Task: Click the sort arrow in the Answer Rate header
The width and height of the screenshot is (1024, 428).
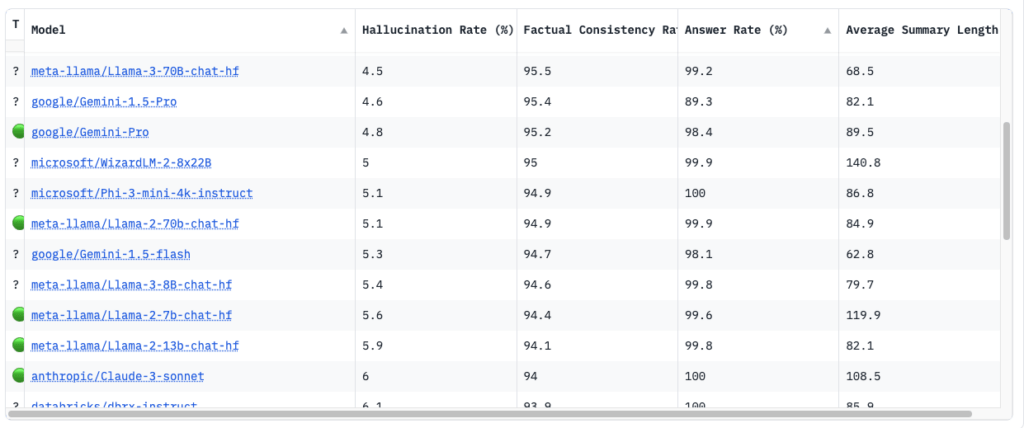Action: click(x=827, y=31)
